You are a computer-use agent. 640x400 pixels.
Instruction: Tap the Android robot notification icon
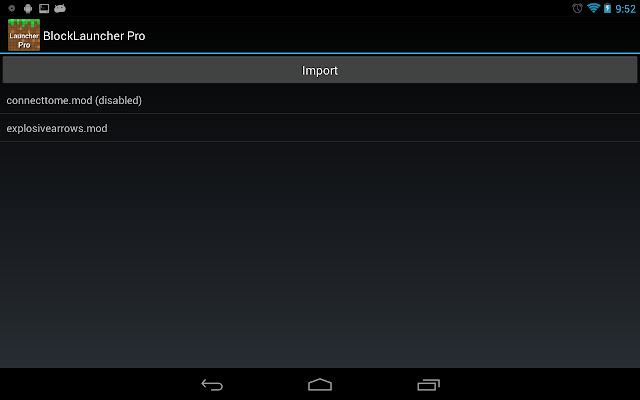tap(28, 8)
